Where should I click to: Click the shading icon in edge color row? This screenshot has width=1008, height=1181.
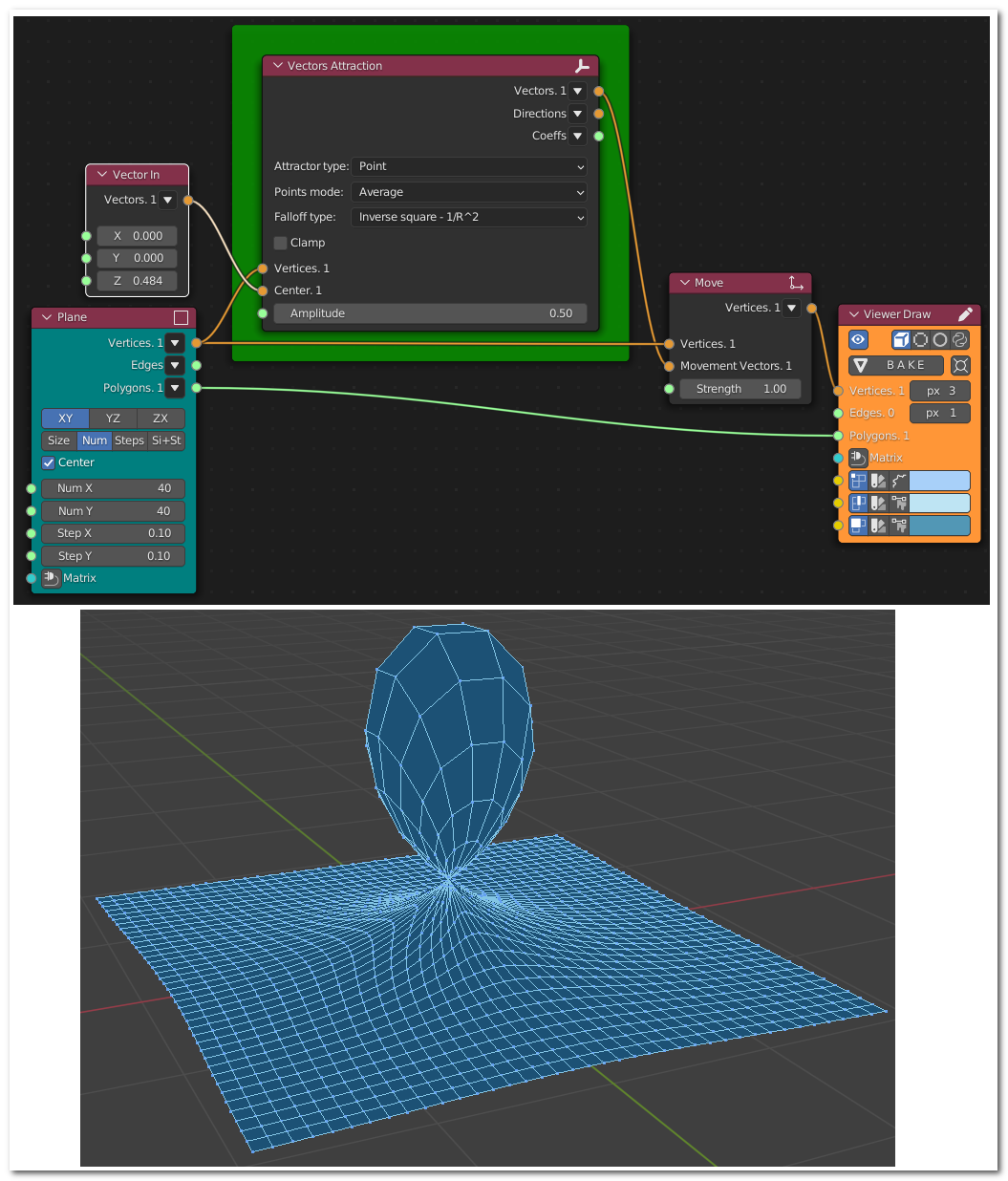pyautogui.click(x=878, y=503)
